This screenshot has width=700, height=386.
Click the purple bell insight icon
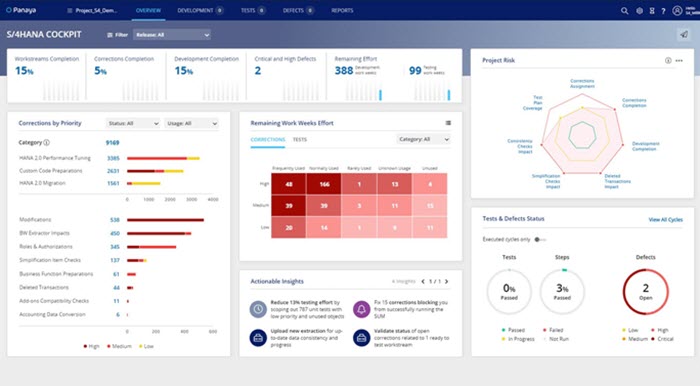[362, 309]
